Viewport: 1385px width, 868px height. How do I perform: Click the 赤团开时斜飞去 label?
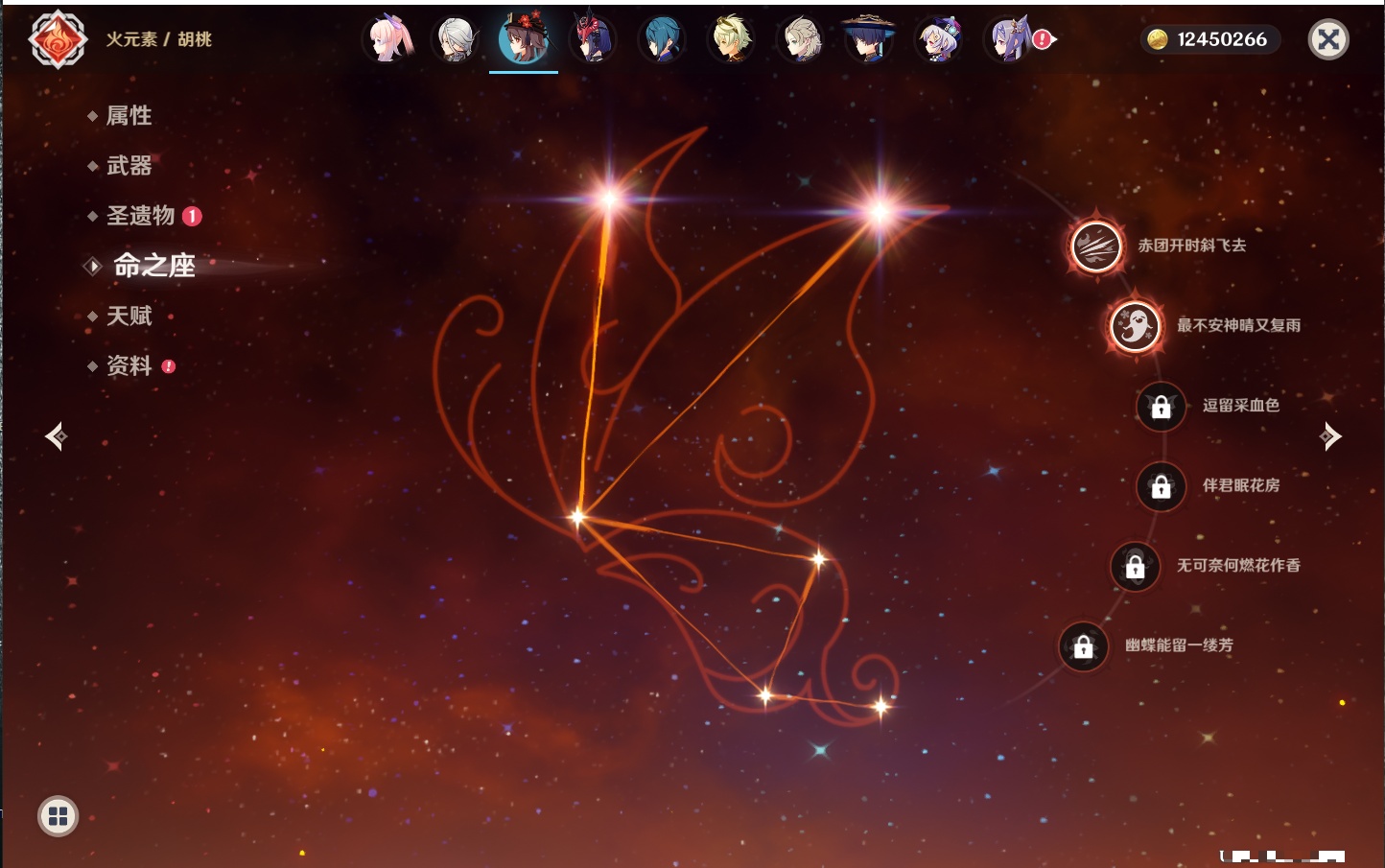[1191, 246]
